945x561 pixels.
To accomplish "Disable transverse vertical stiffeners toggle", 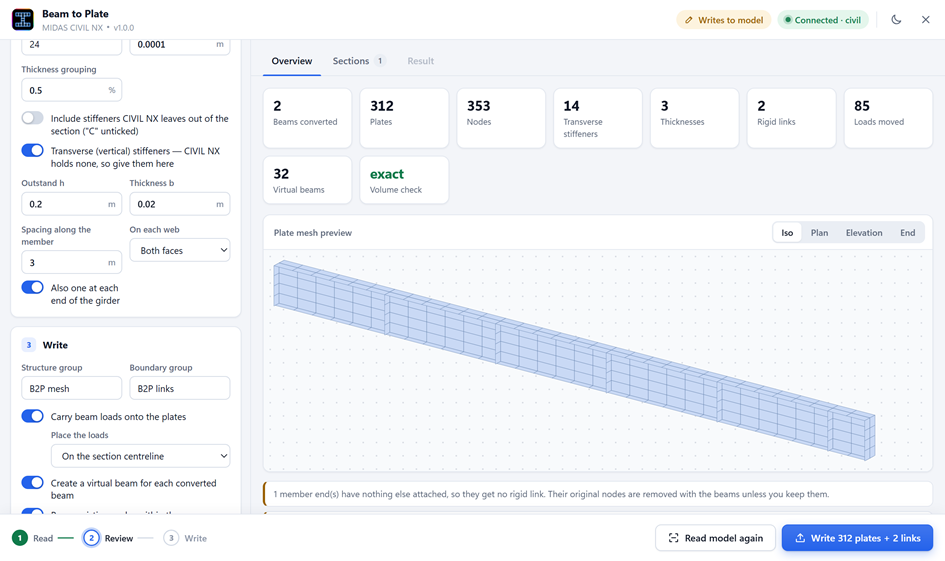I will pos(33,151).
